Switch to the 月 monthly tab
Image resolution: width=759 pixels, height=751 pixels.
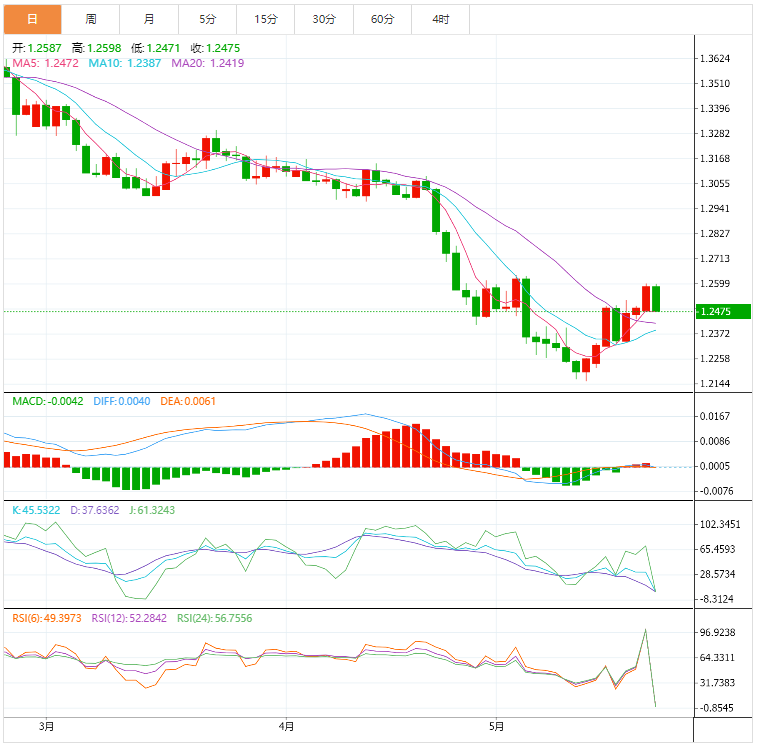[149, 19]
